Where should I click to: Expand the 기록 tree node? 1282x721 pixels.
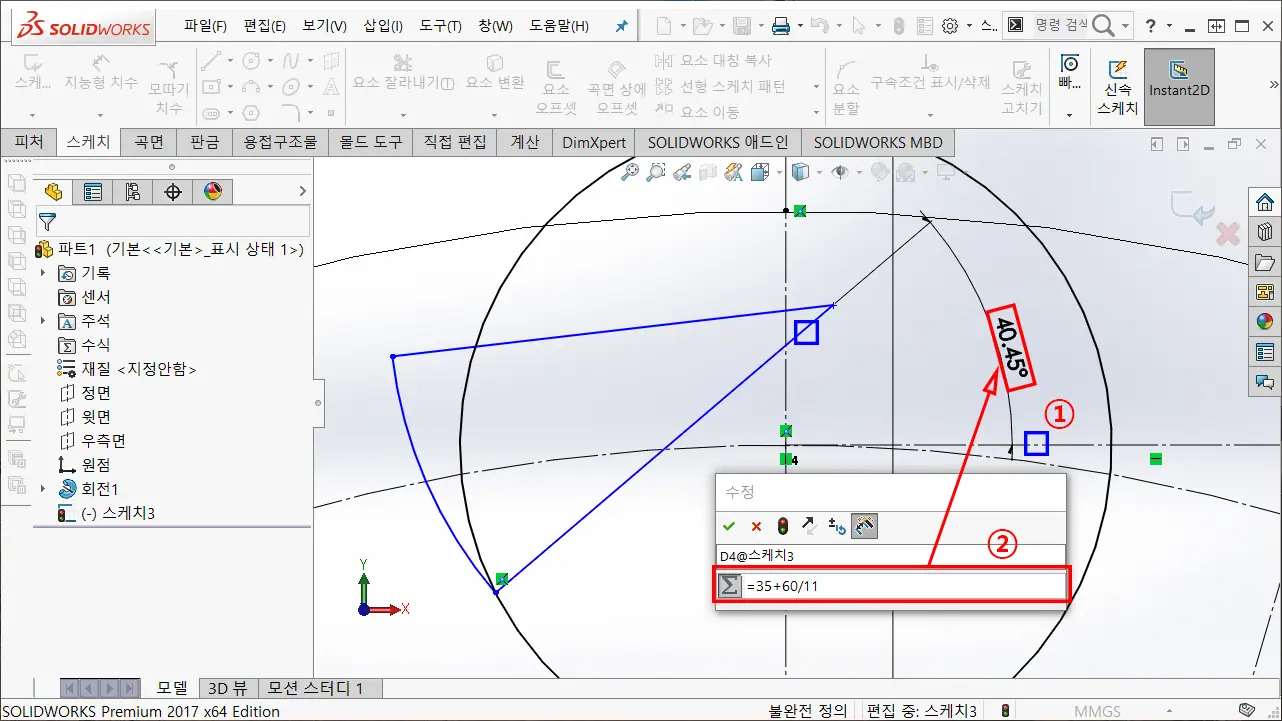[x=42, y=273]
